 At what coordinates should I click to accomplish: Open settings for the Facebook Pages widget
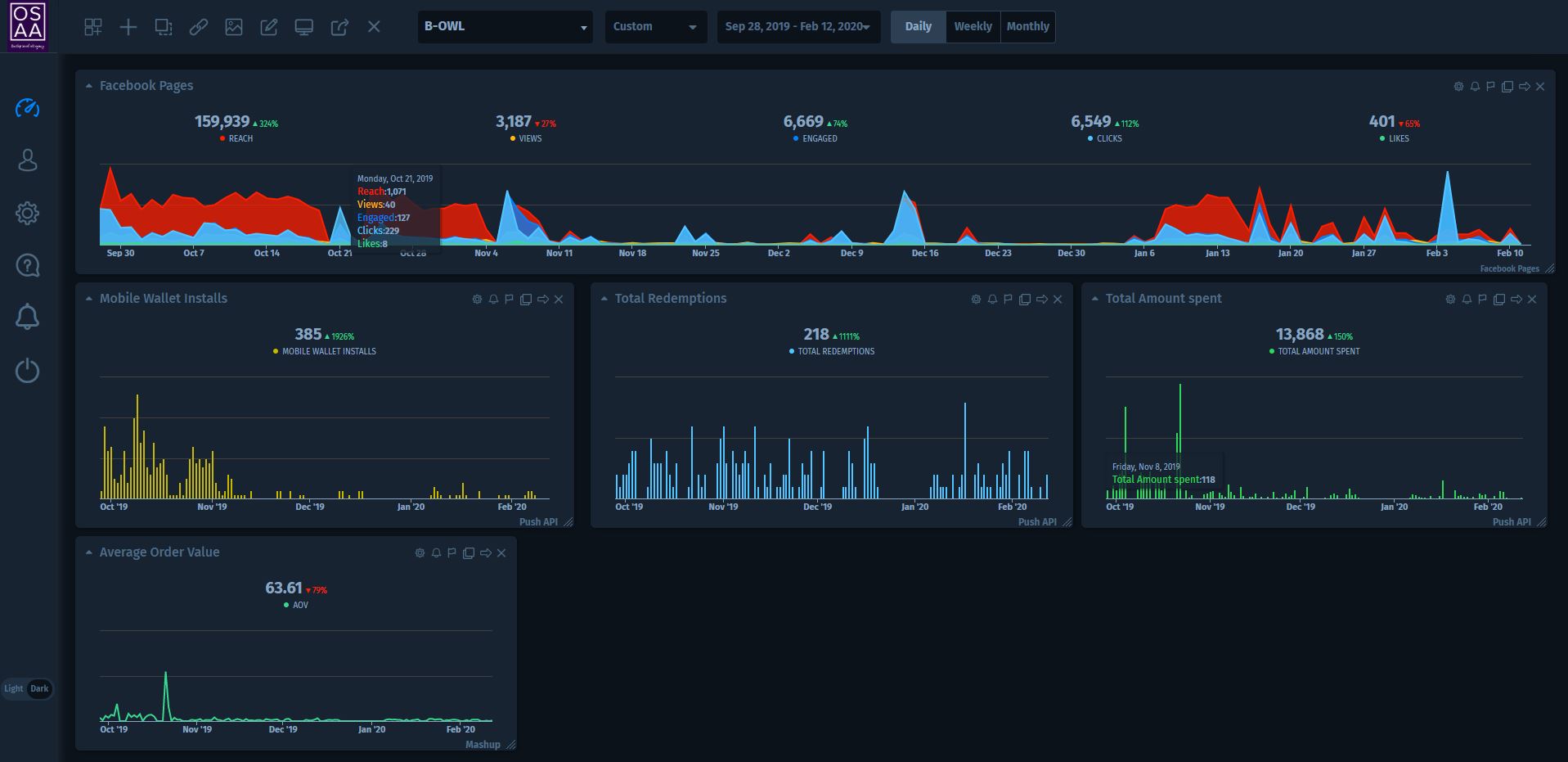click(1458, 86)
